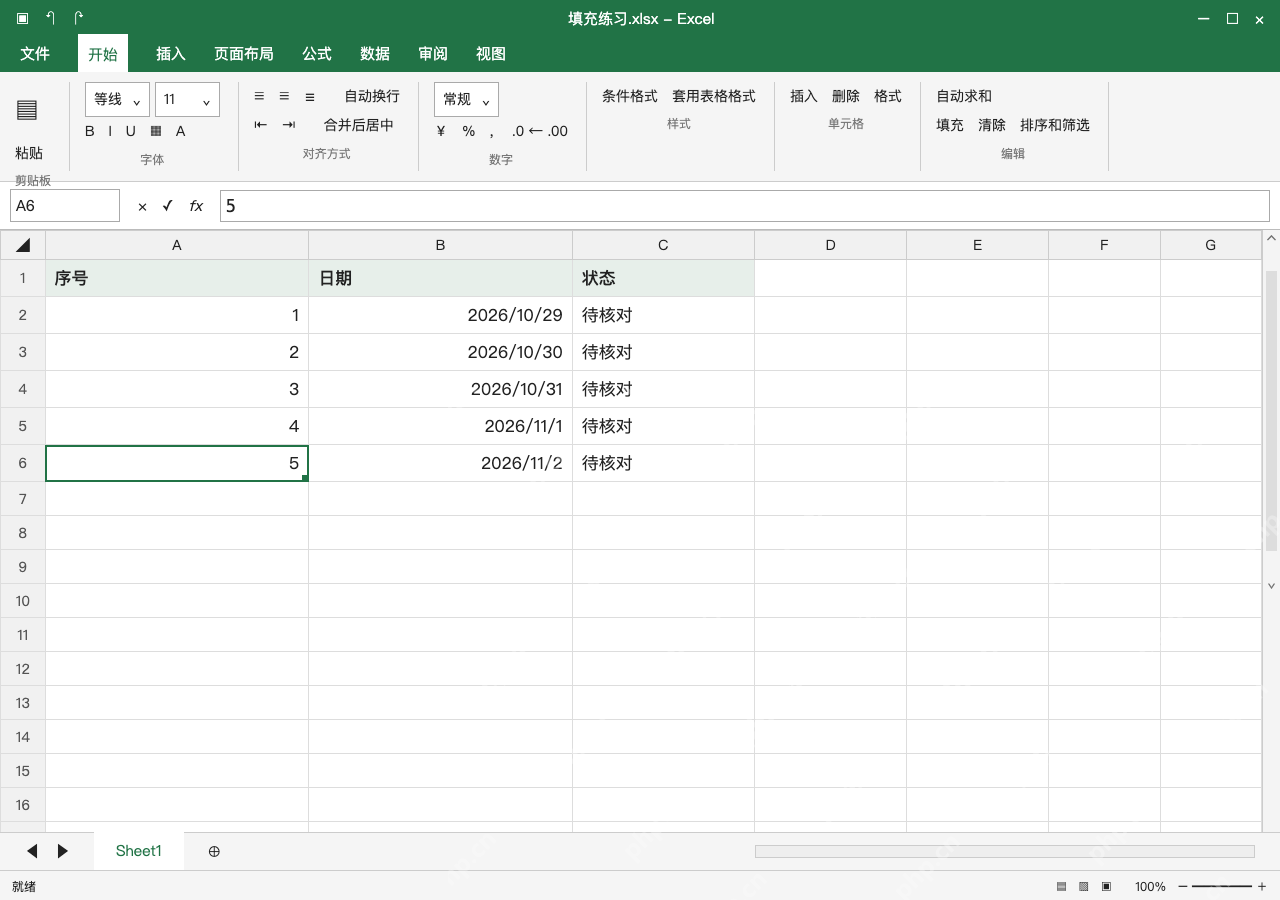Click the 自动求和 AutoSum button
Screen dimensions: 1280x900
click(964, 96)
